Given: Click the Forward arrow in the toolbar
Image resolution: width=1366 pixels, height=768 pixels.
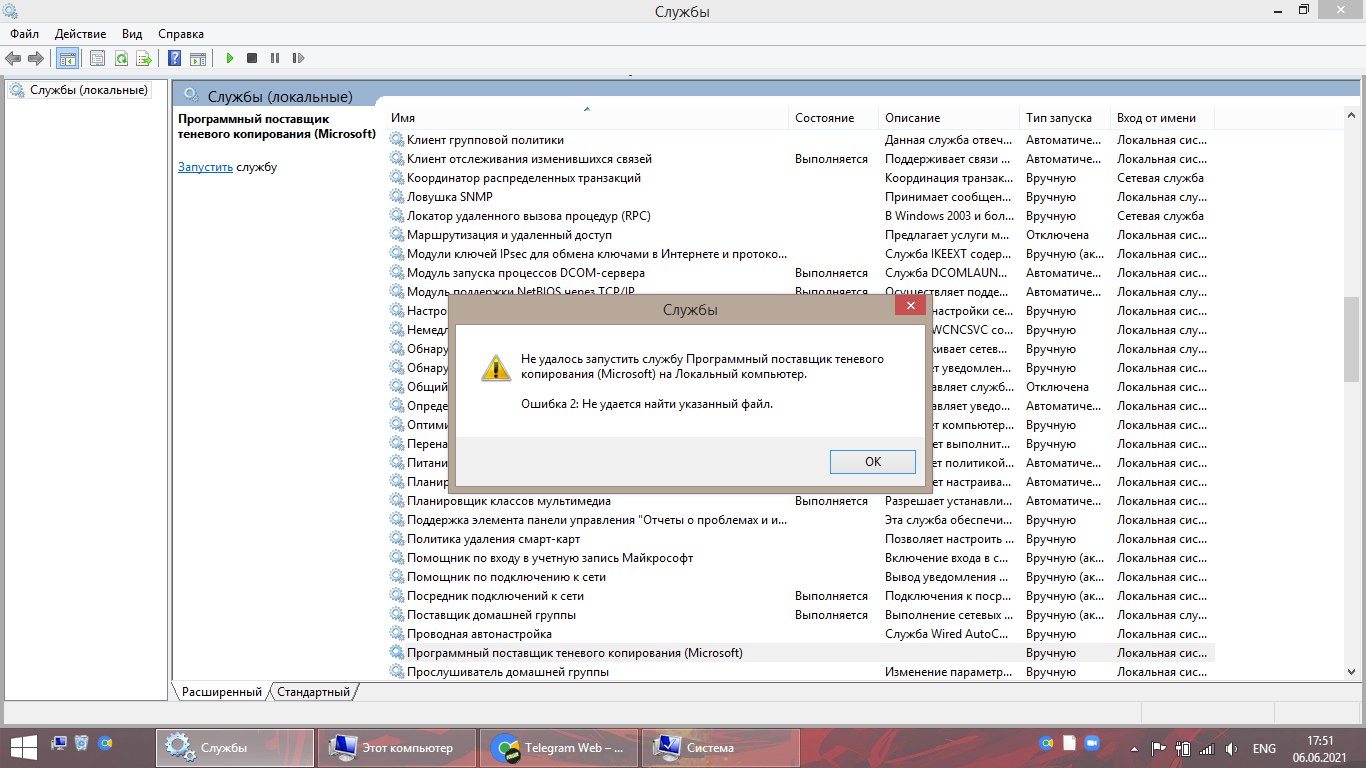Looking at the screenshot, I should click(x=36, y=59).
